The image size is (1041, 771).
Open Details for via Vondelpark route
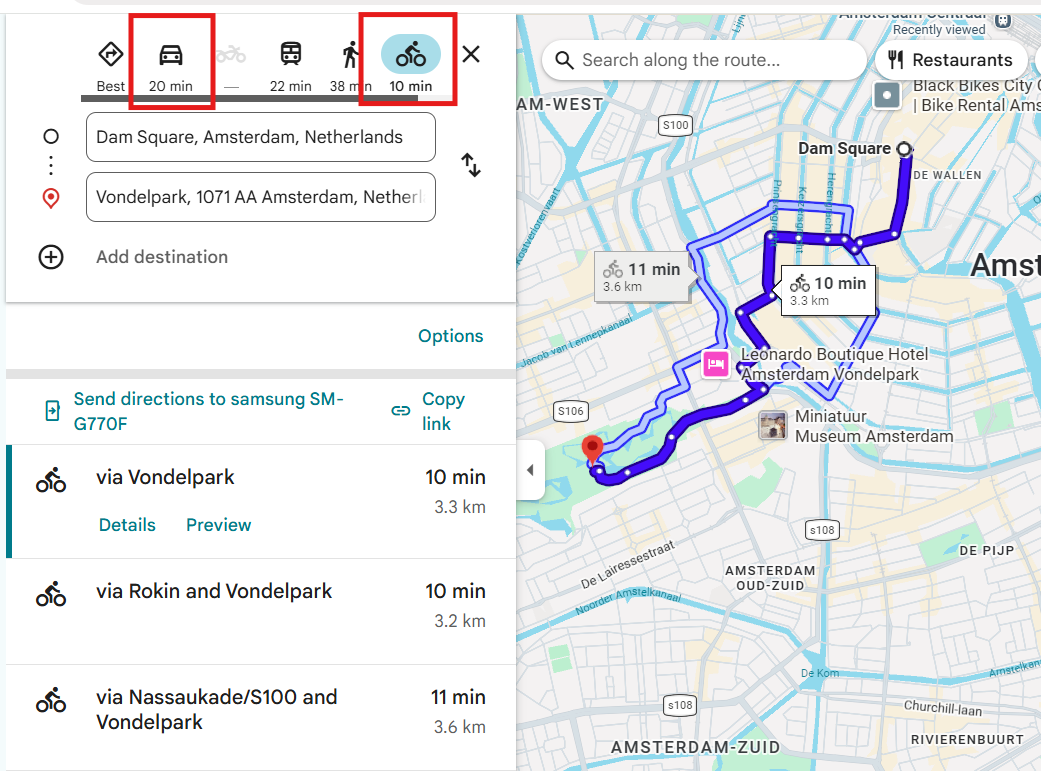pyautogui.click(x=127, y=525)
